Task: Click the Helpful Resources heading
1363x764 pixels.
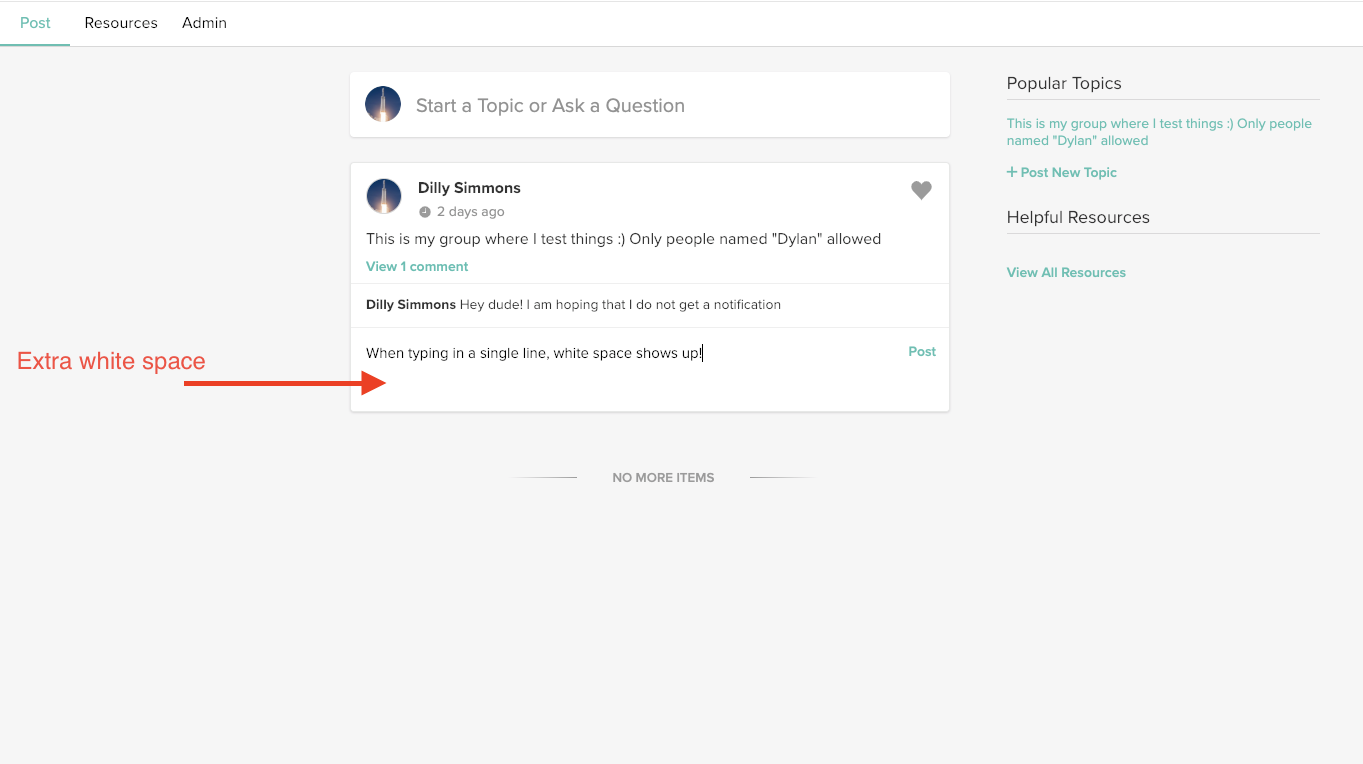Action: point(1078,218)
